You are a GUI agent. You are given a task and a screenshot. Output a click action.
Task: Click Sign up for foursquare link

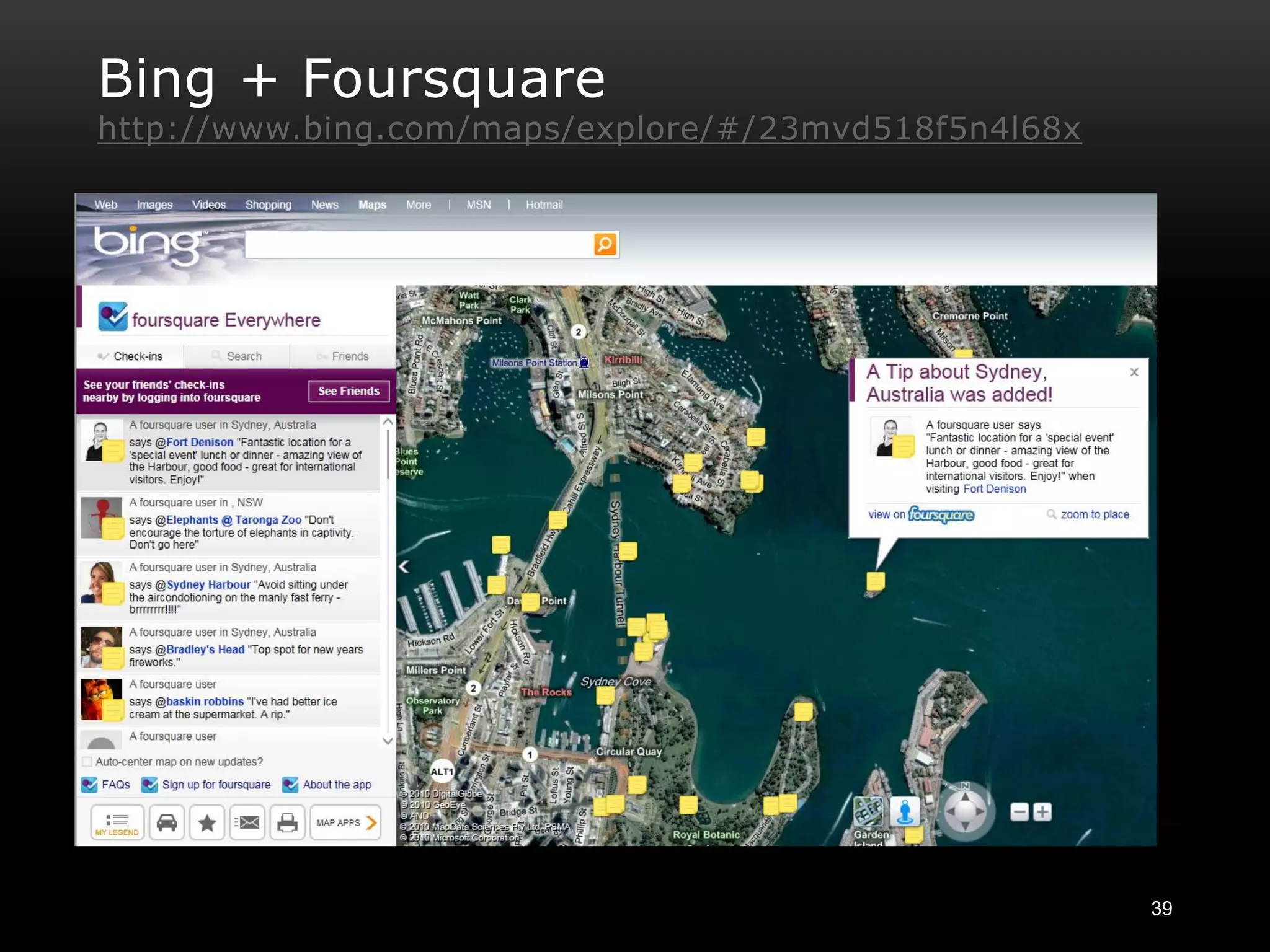click(216, 785)
